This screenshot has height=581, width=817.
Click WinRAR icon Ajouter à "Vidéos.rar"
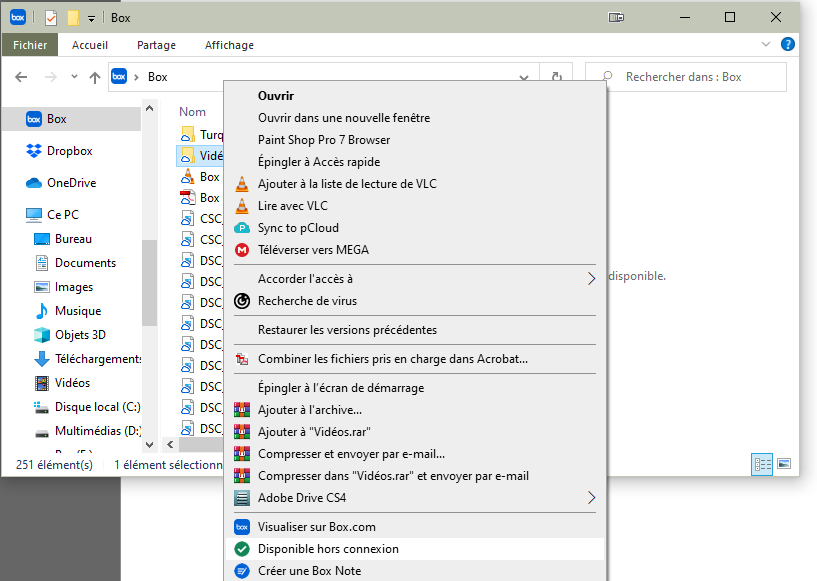click(x=242, y=432)
